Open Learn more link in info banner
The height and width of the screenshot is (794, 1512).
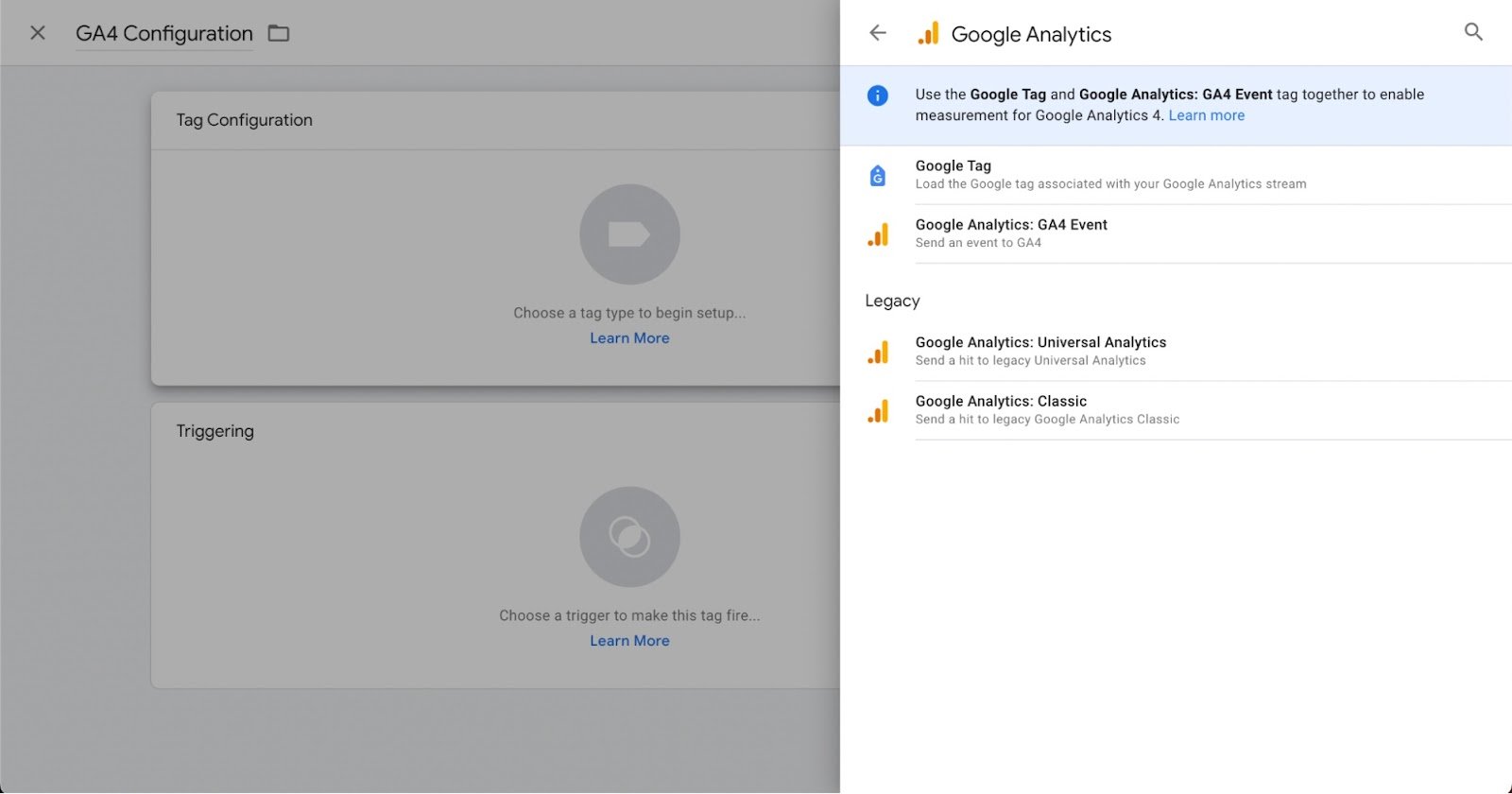tap(1206, 115)
